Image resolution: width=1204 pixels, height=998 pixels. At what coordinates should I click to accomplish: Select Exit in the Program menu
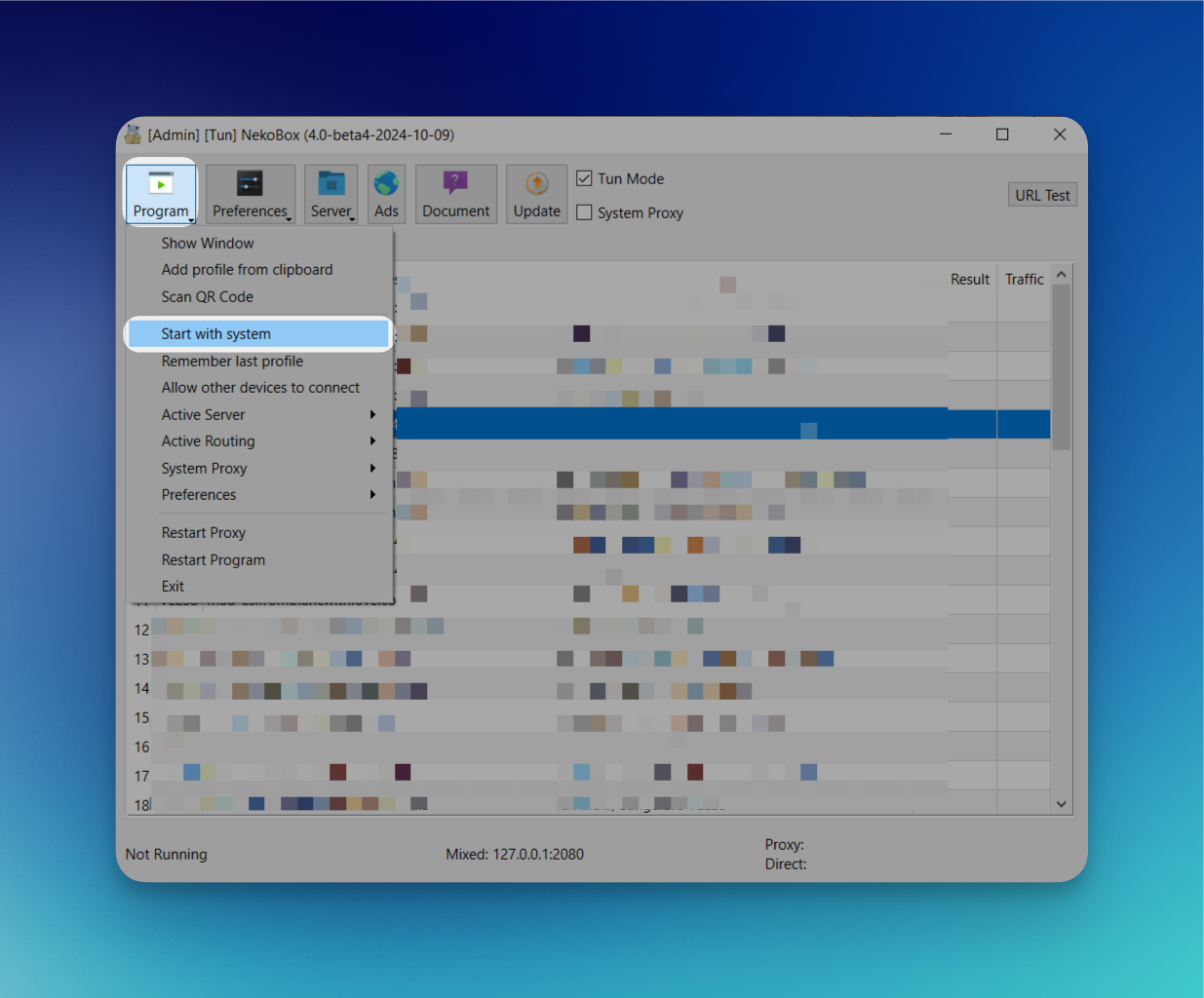[259, 587]
